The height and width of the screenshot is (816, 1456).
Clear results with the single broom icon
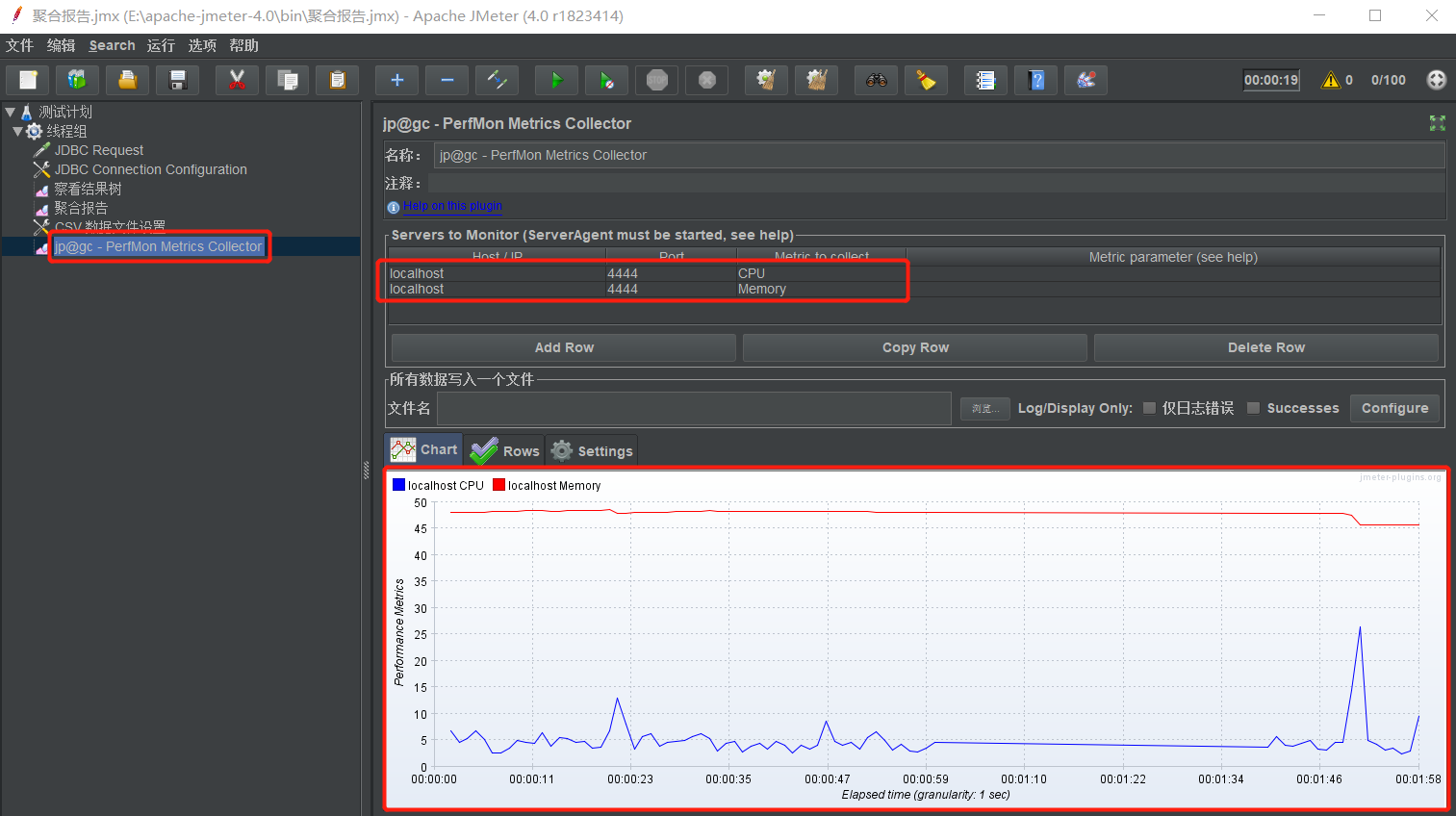click(x=767, y=80)
